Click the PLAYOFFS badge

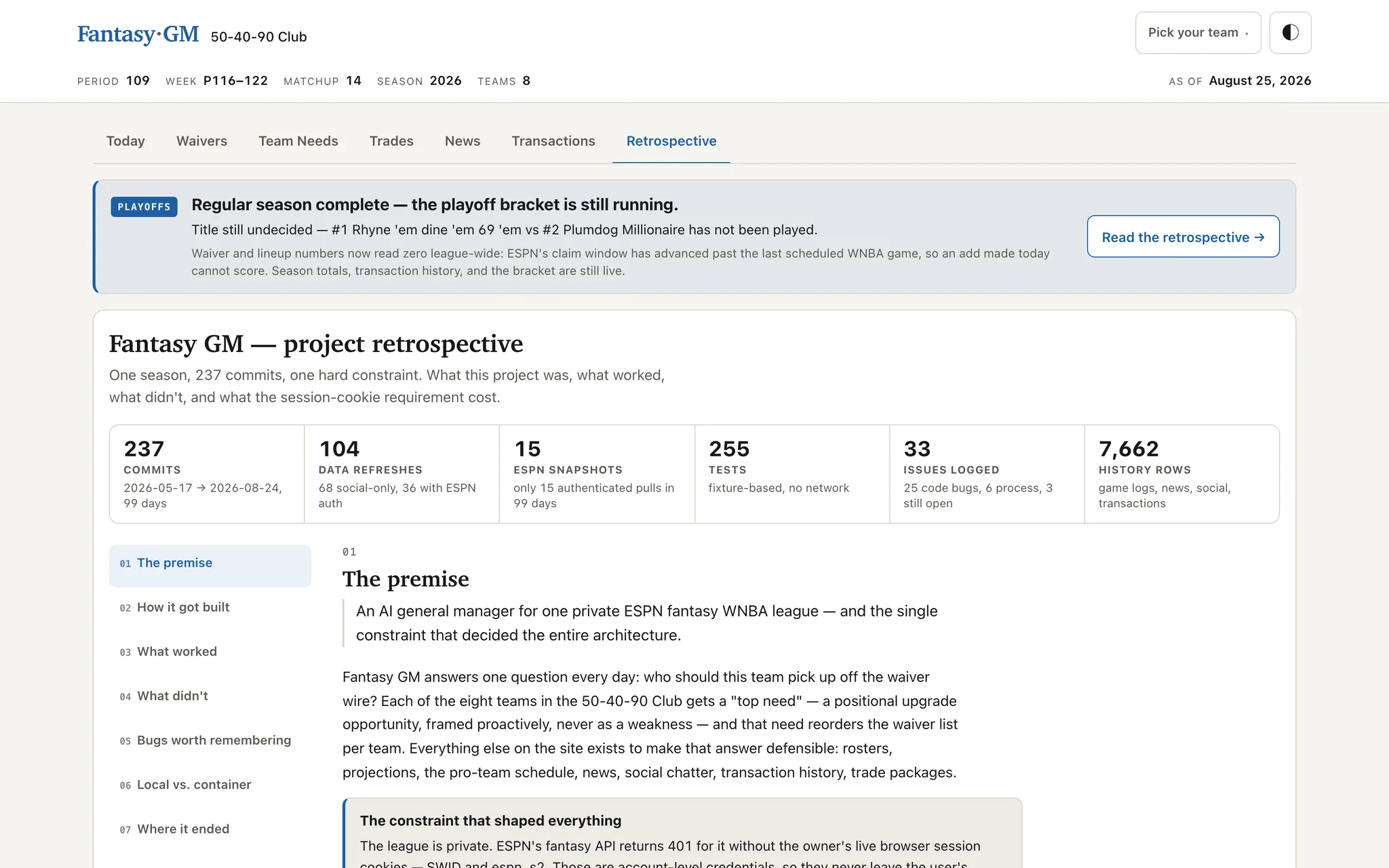pyautogui.click(x=144, y=207)
